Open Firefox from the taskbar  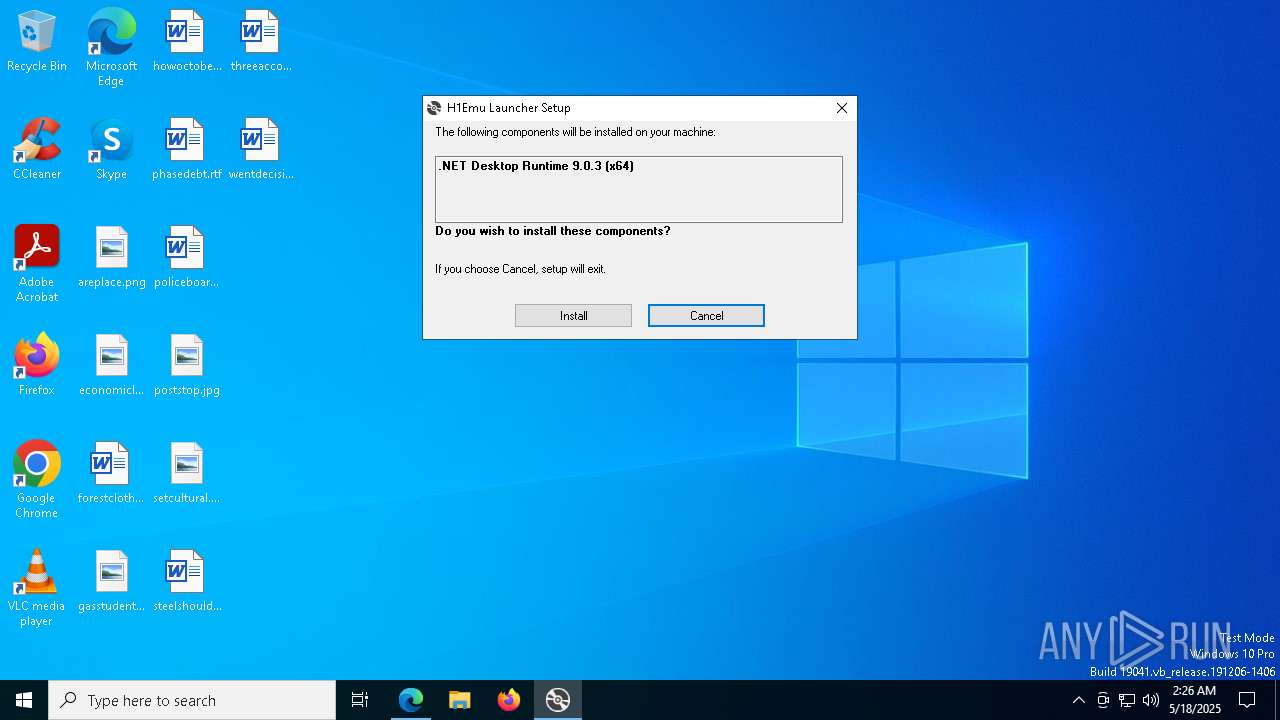coord(508,700)
